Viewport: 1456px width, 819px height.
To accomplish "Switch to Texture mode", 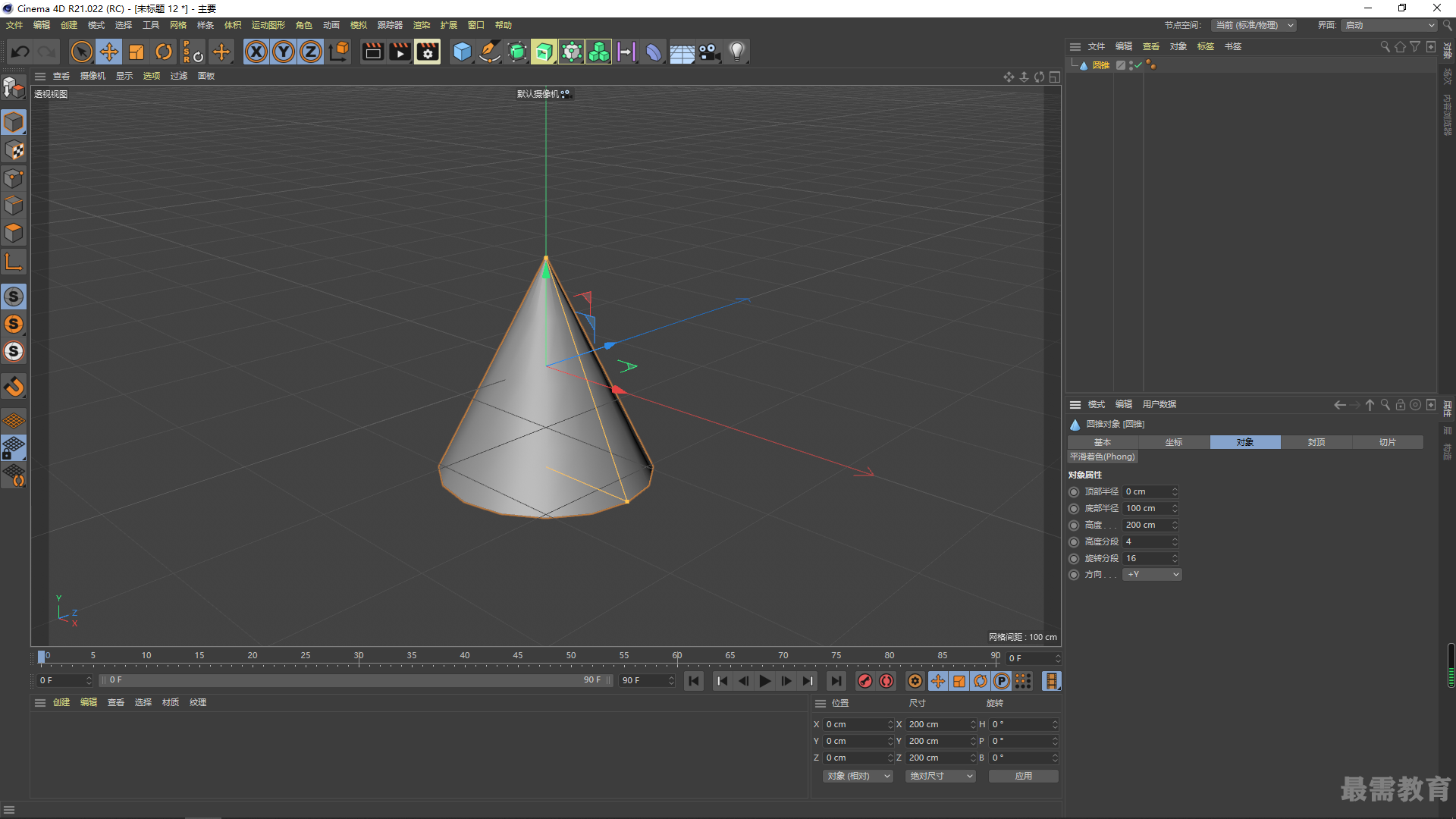I will tap(14, 150).
